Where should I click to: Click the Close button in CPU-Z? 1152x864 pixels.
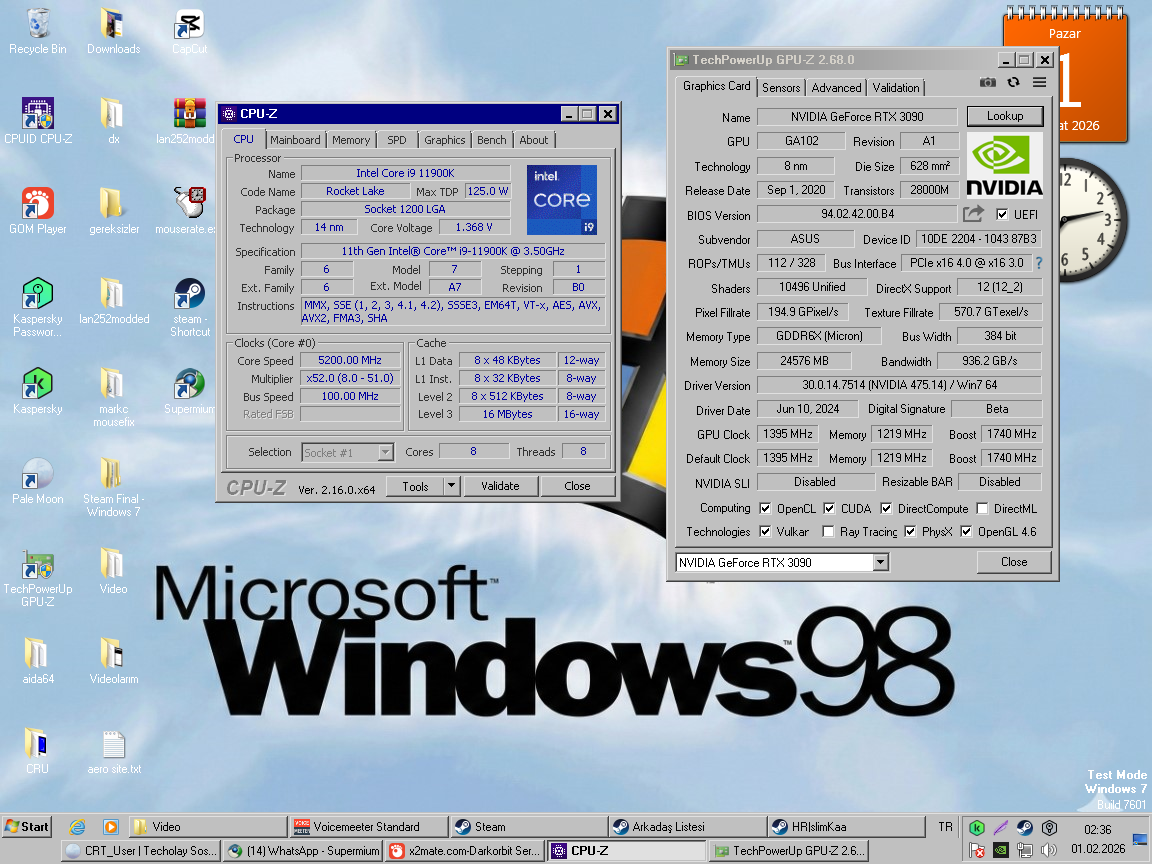(x=577, y=486)
